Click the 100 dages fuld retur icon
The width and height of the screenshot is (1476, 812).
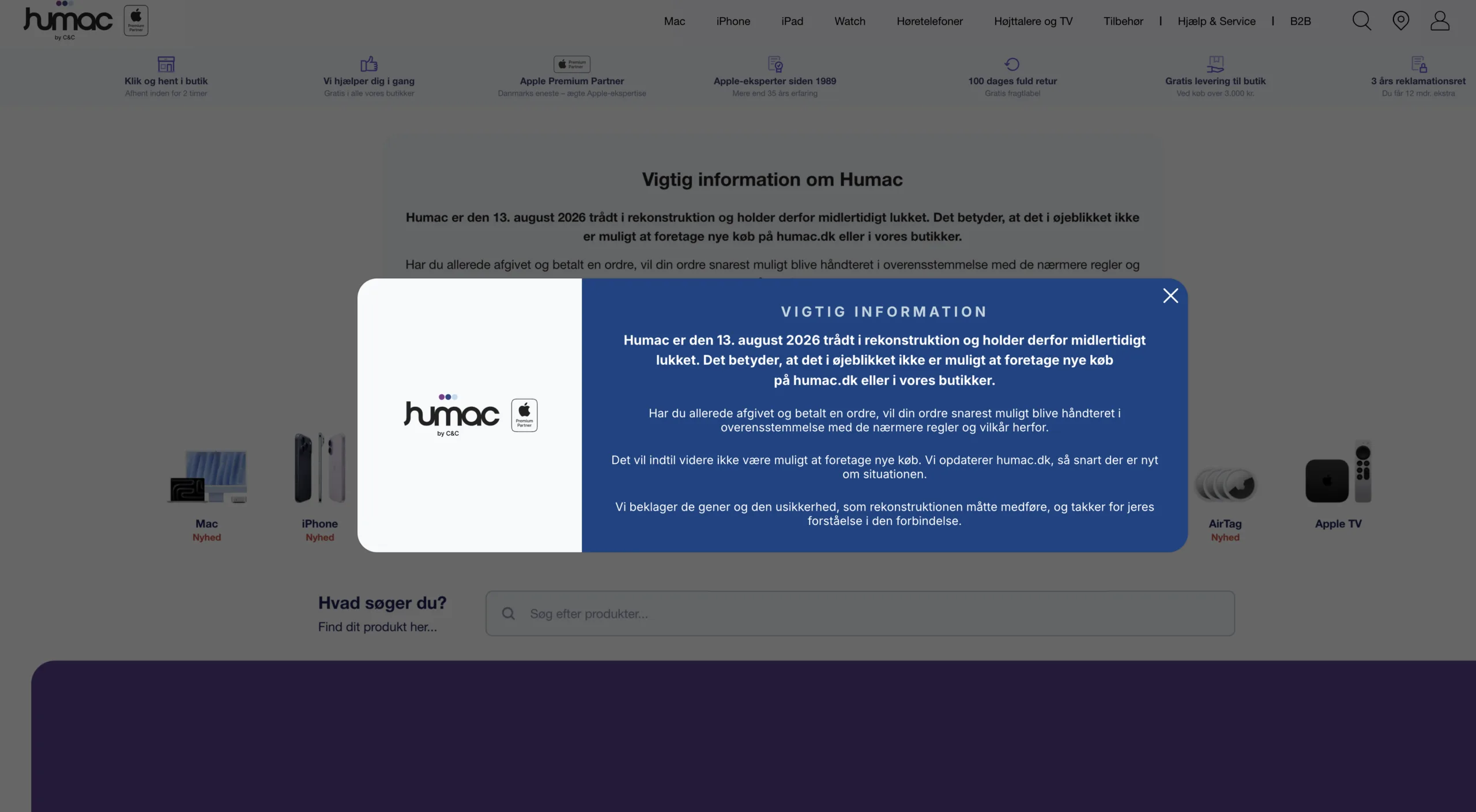click(x=1012, y=64)
